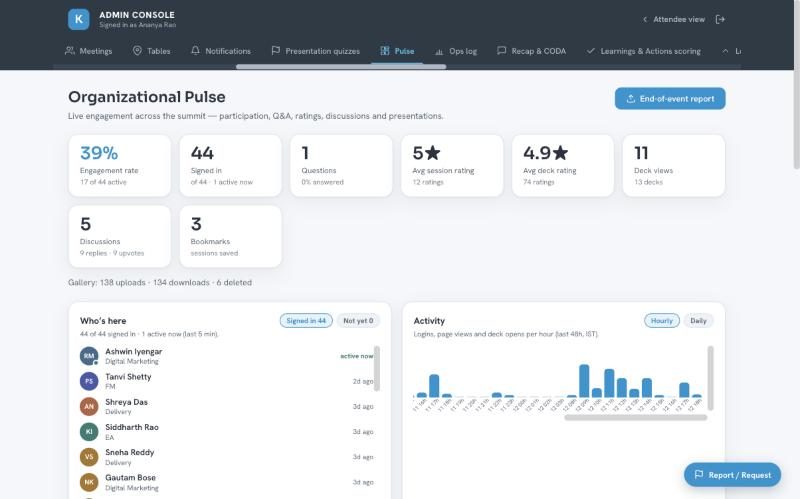Click the K app logo icon

coord(79,19)
